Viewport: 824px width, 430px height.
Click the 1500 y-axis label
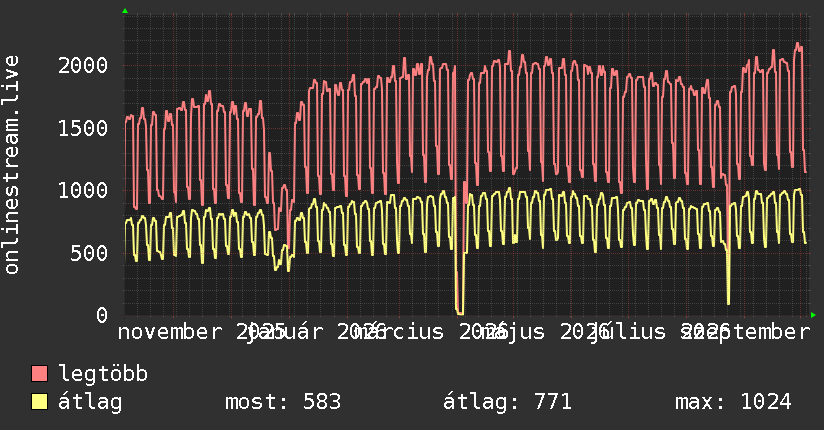(x=83, y=128)
